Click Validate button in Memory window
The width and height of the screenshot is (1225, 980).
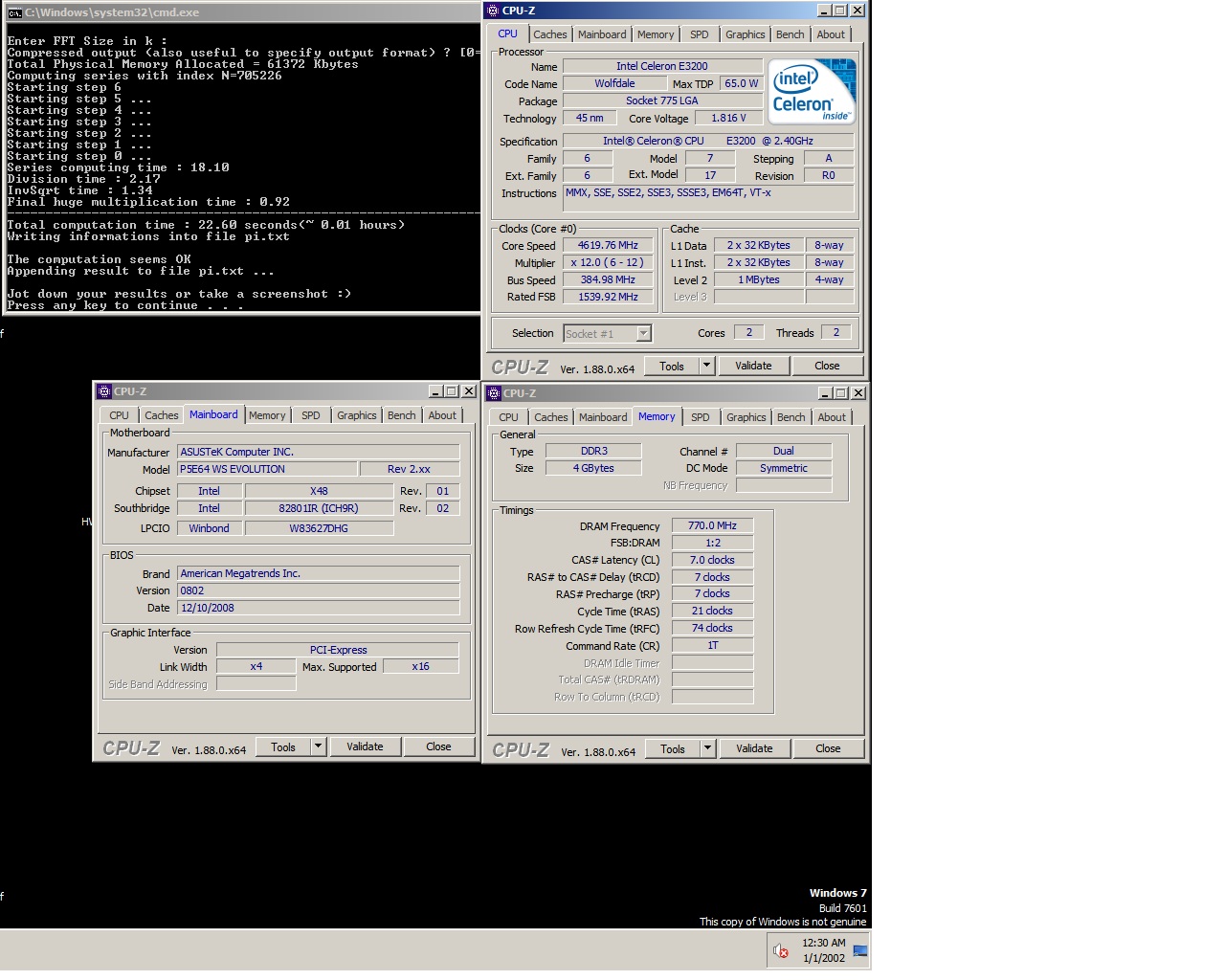tap(754, 748)
